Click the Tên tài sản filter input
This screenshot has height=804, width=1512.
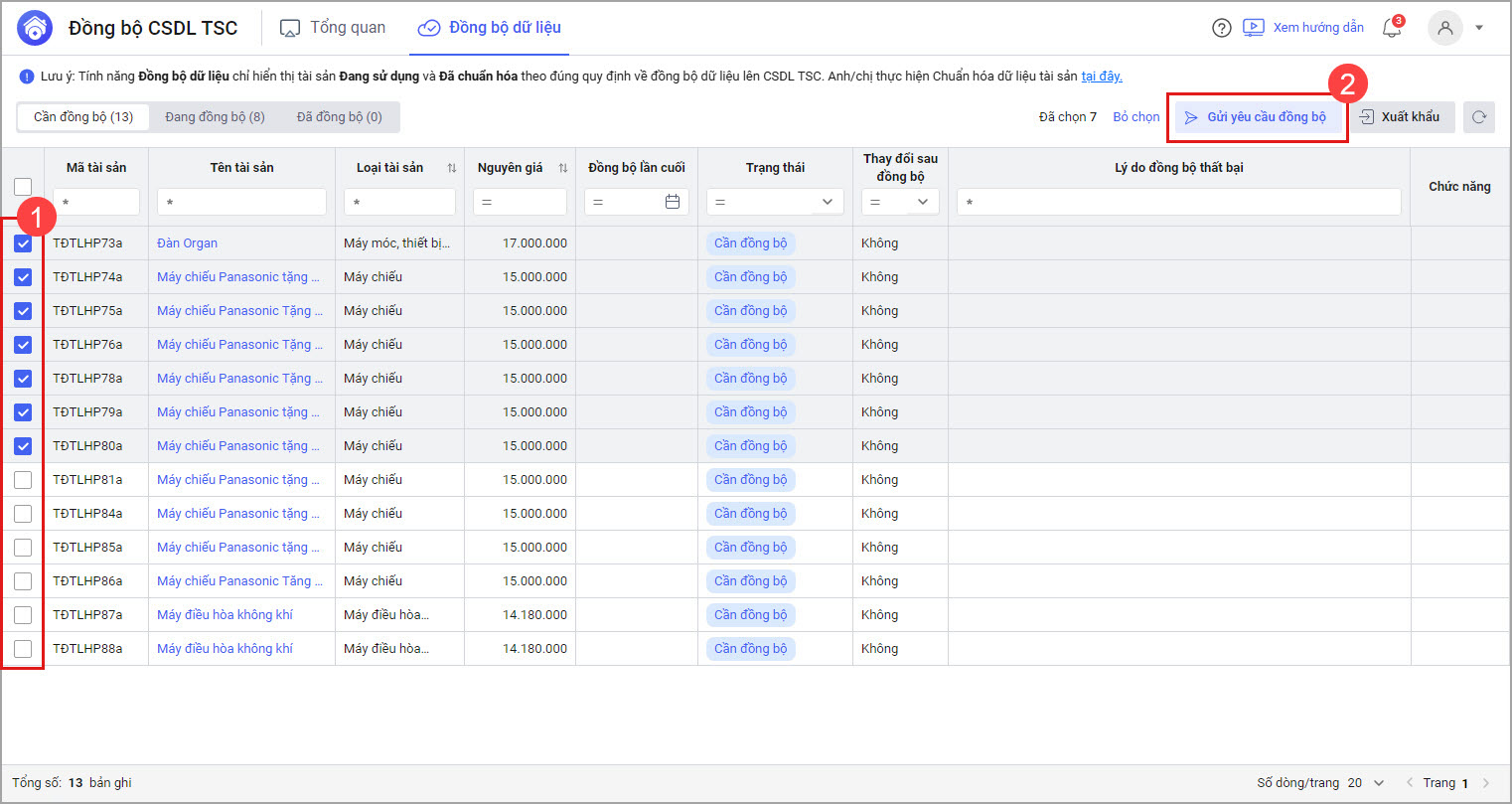[x=241, y=202]
